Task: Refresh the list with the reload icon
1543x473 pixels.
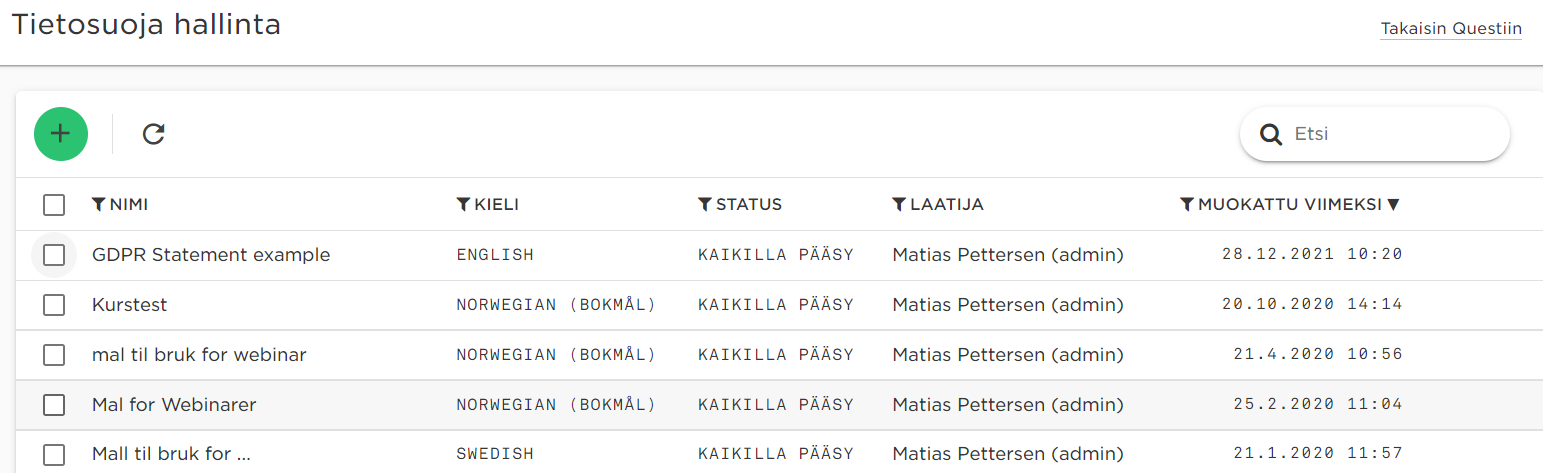Action: click(x=153, y=134)
